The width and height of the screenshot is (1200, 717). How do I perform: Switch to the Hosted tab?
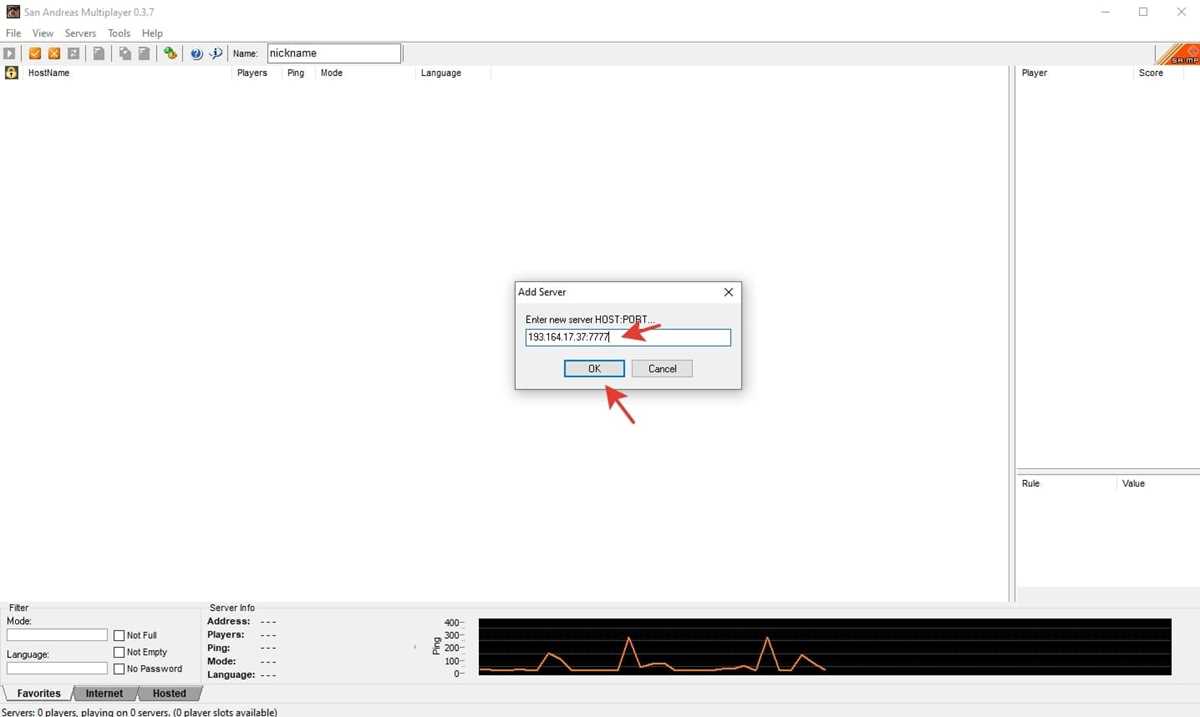tap(169, 693)
